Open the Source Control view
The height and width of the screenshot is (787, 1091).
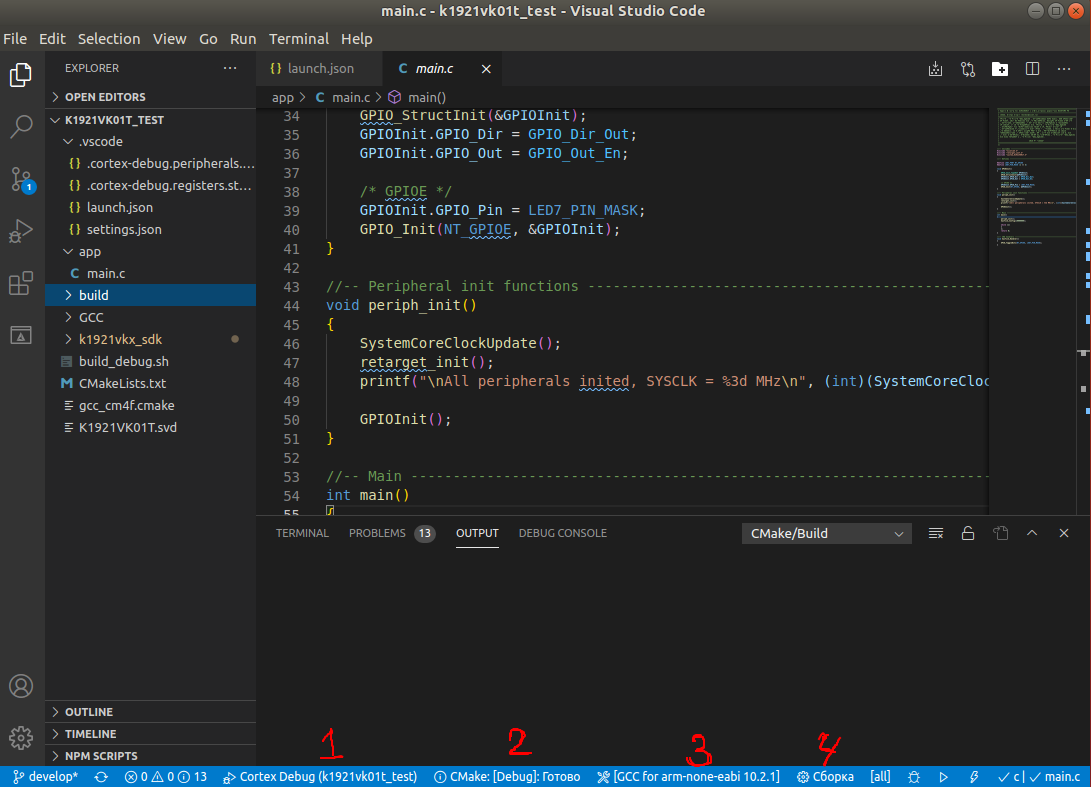(21, 179)
